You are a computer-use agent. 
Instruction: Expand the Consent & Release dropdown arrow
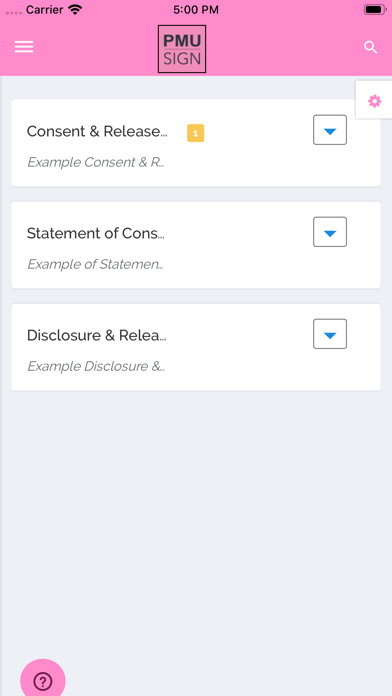(x=330, y=130)
